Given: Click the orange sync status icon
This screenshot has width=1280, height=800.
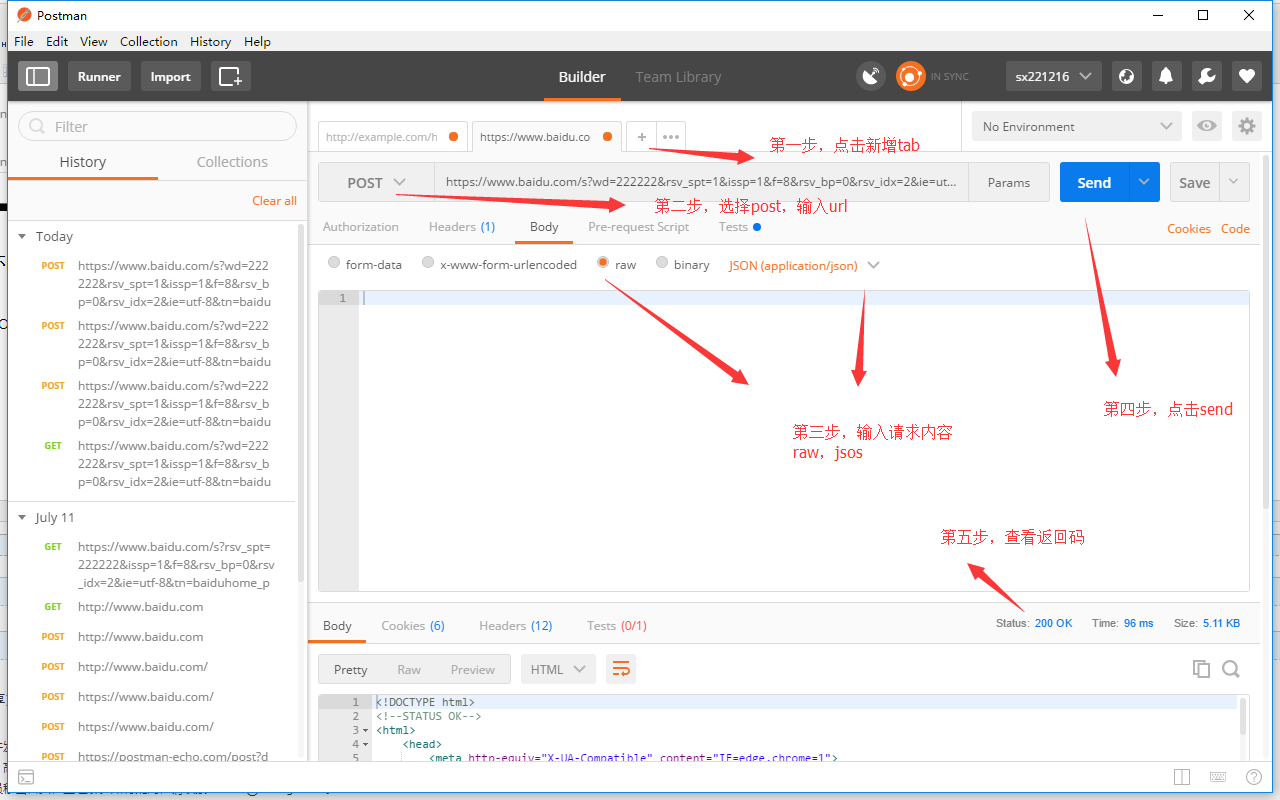Looking at the screenshot, I should [910, 76].
